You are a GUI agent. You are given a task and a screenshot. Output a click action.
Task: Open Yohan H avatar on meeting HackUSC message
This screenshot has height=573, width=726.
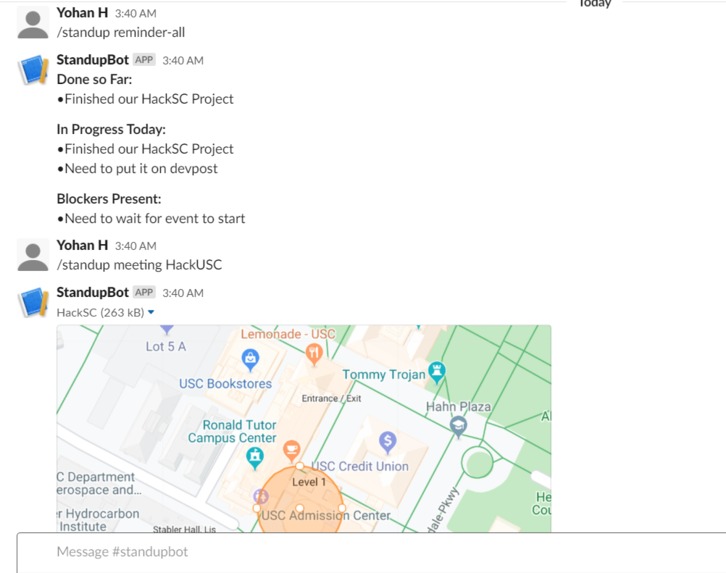tap(33, 255)
